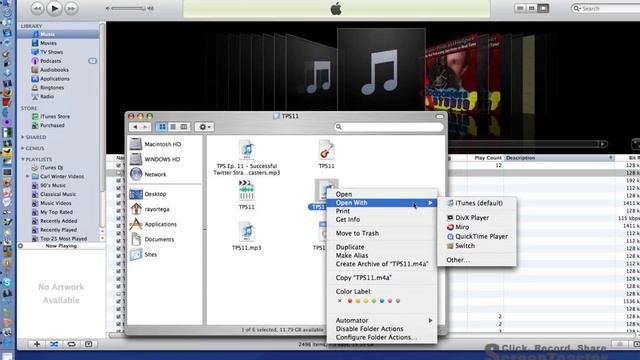Screen dimensions: 640x360
Task: Select the TPS11.mp3 file icon
Action: point(247,232)
